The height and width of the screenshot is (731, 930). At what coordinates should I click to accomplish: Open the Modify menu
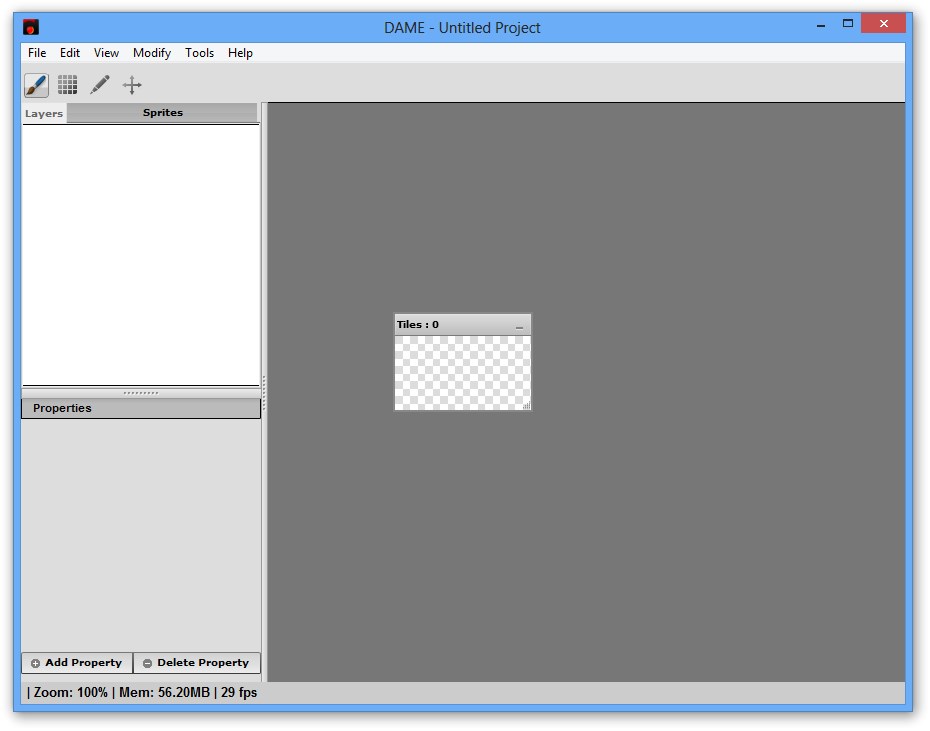point(151,53)
